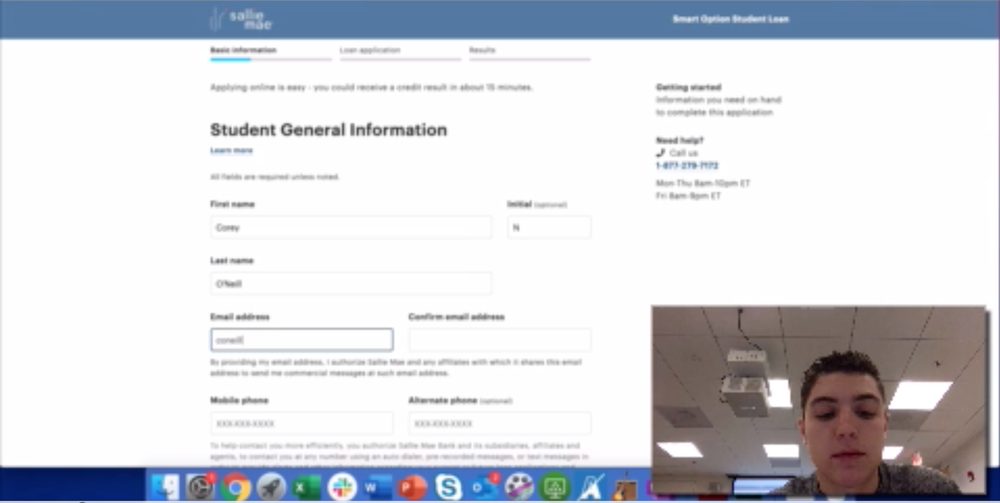
Task: Launch Google Chrome from the dock
Action: 235,488
